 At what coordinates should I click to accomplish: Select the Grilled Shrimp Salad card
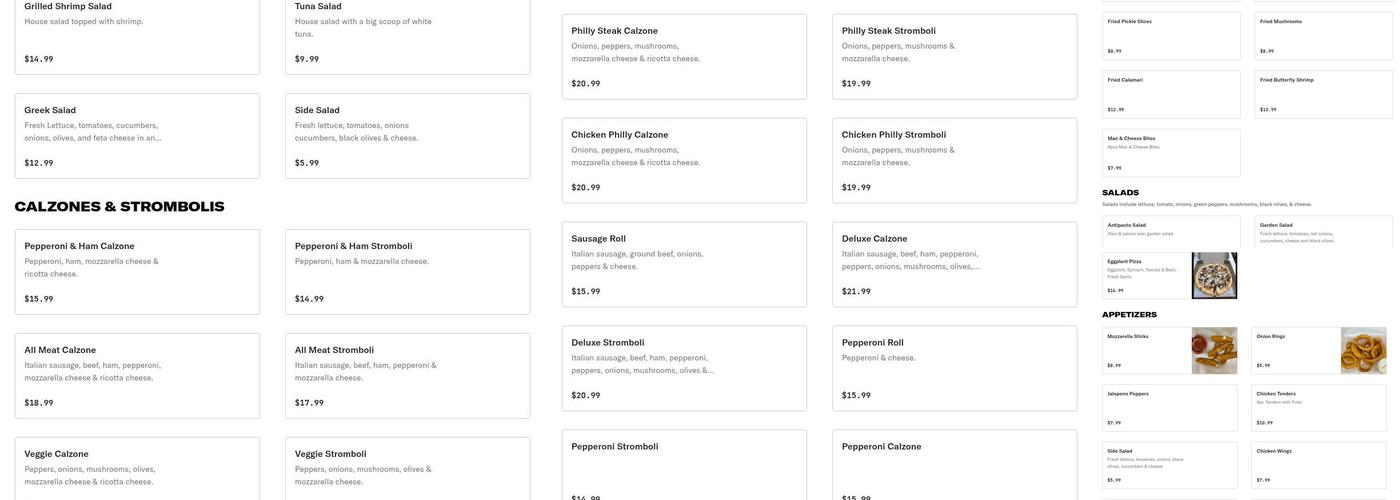(137, 37)
